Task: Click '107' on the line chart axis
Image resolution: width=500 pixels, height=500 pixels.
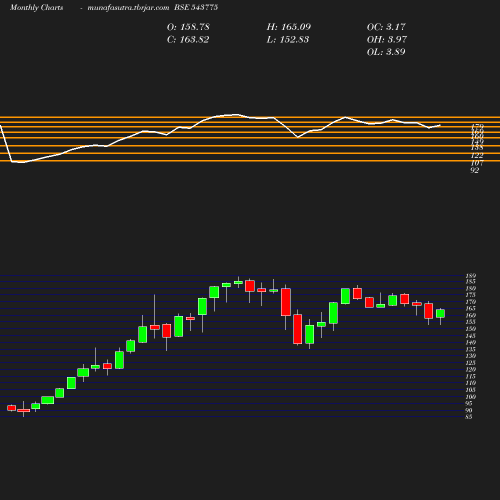Action: coord(477,163)
